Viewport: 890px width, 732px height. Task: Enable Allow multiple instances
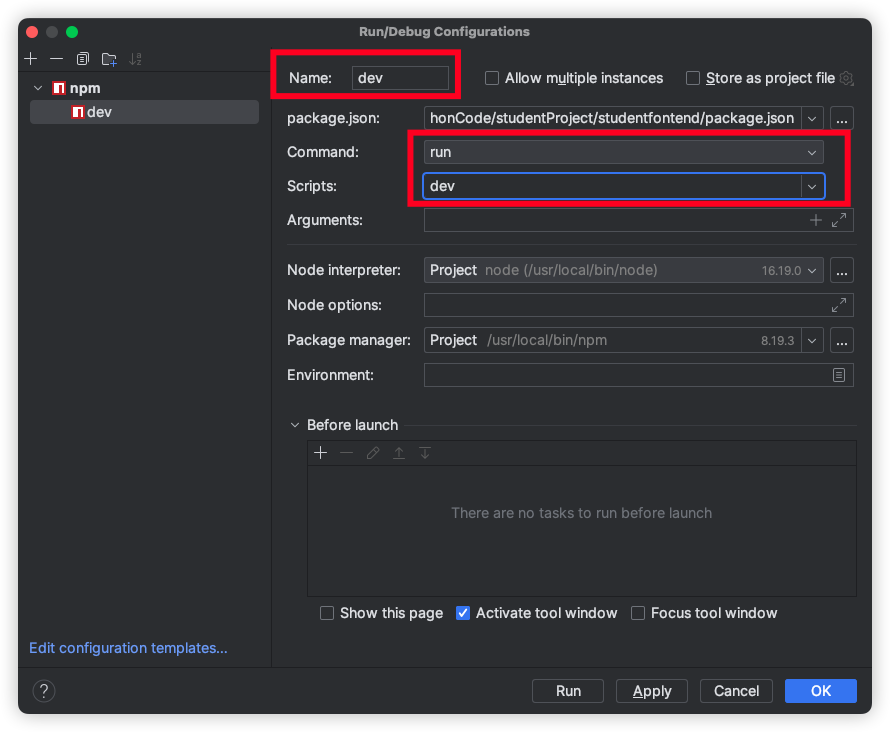click(x=492, y=78)
